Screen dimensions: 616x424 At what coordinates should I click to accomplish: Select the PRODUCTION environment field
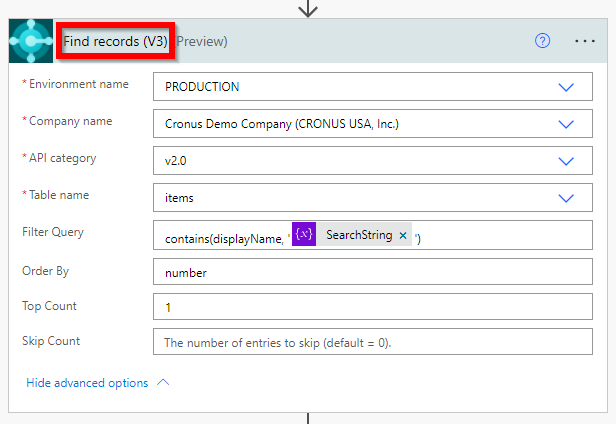pos(373,86)
